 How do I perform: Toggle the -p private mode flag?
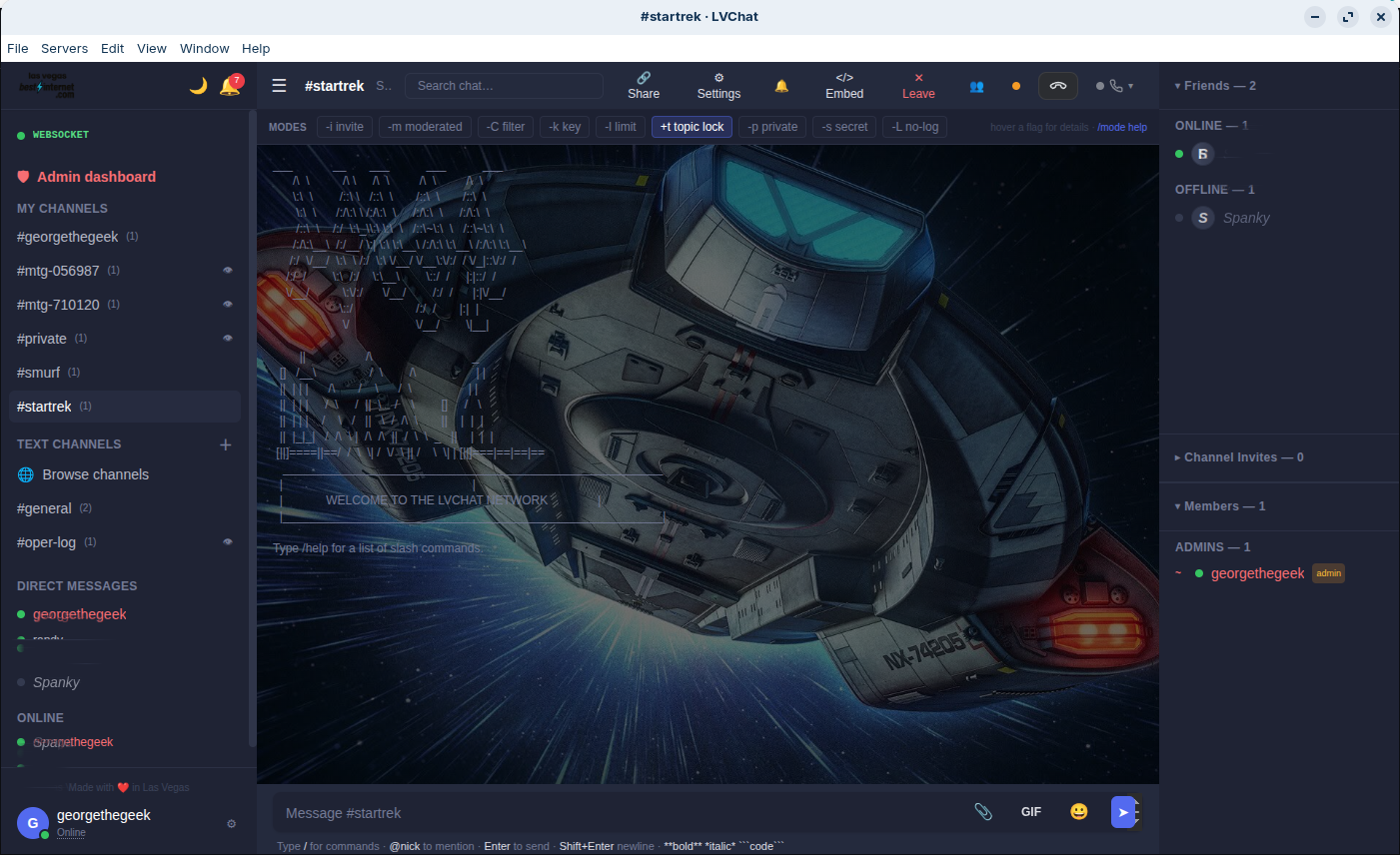(x=773, y=127)
